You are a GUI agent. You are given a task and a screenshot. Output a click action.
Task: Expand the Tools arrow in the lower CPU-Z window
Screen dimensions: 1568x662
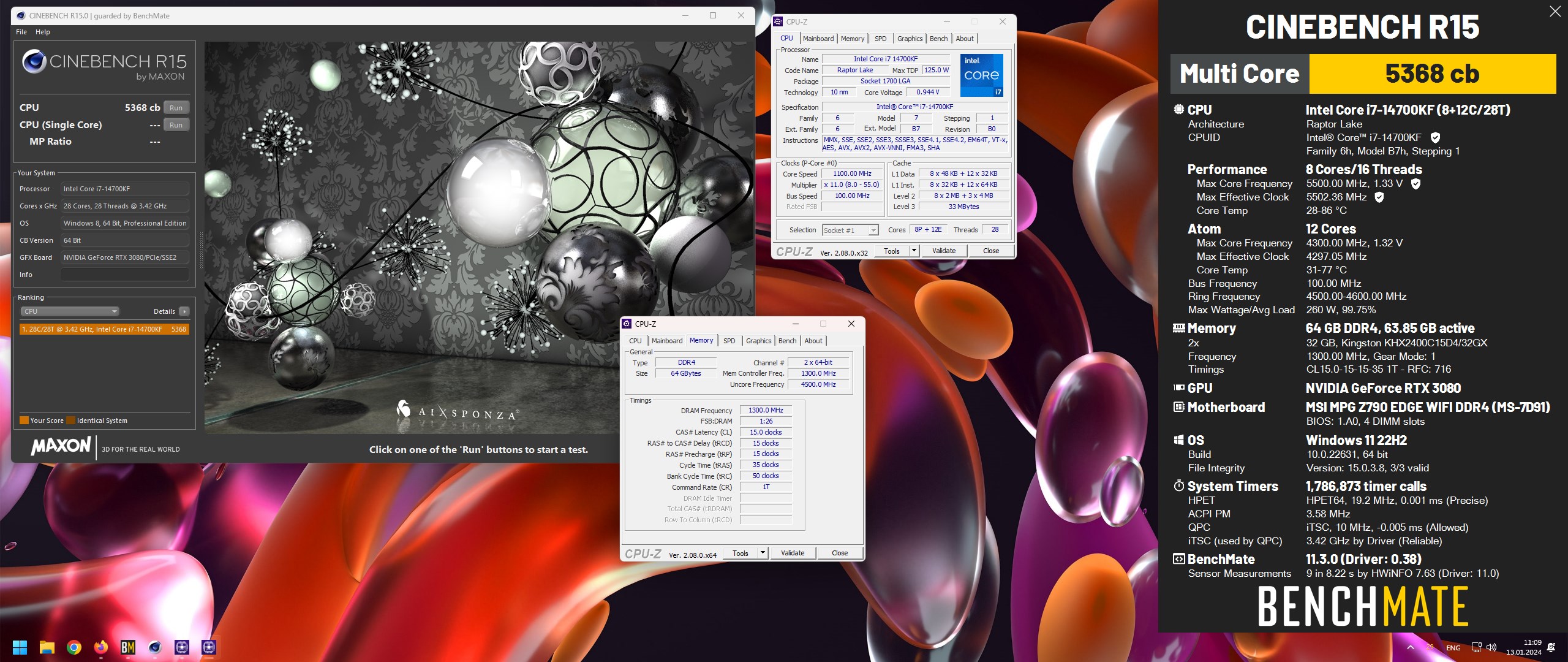763,553
